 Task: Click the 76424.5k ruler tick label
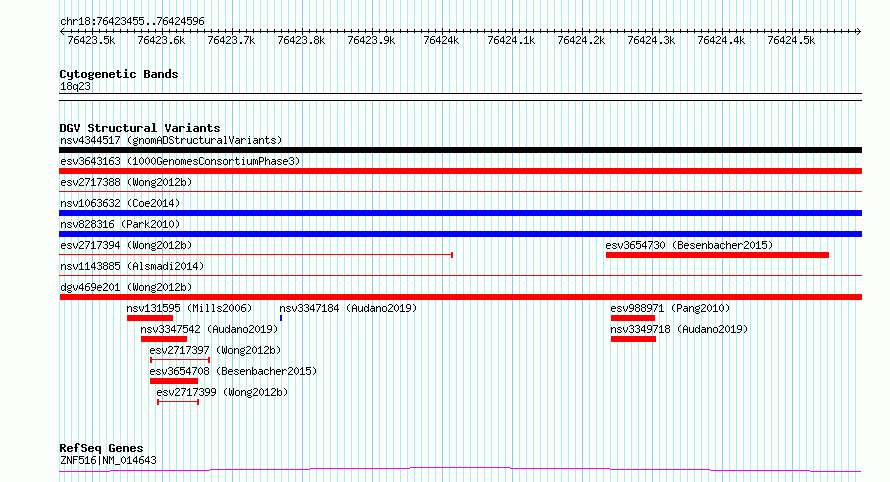791,40
